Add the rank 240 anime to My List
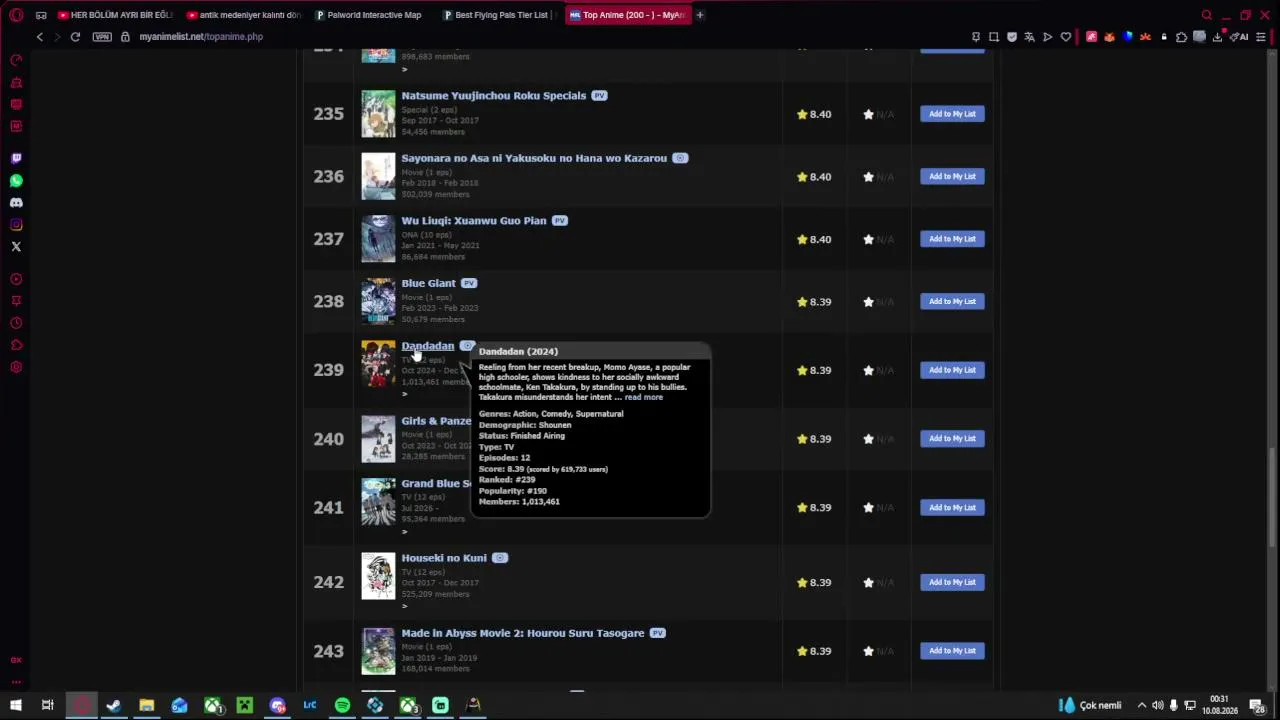This screenshot has width=1280, height=720. tap(952, 439)
